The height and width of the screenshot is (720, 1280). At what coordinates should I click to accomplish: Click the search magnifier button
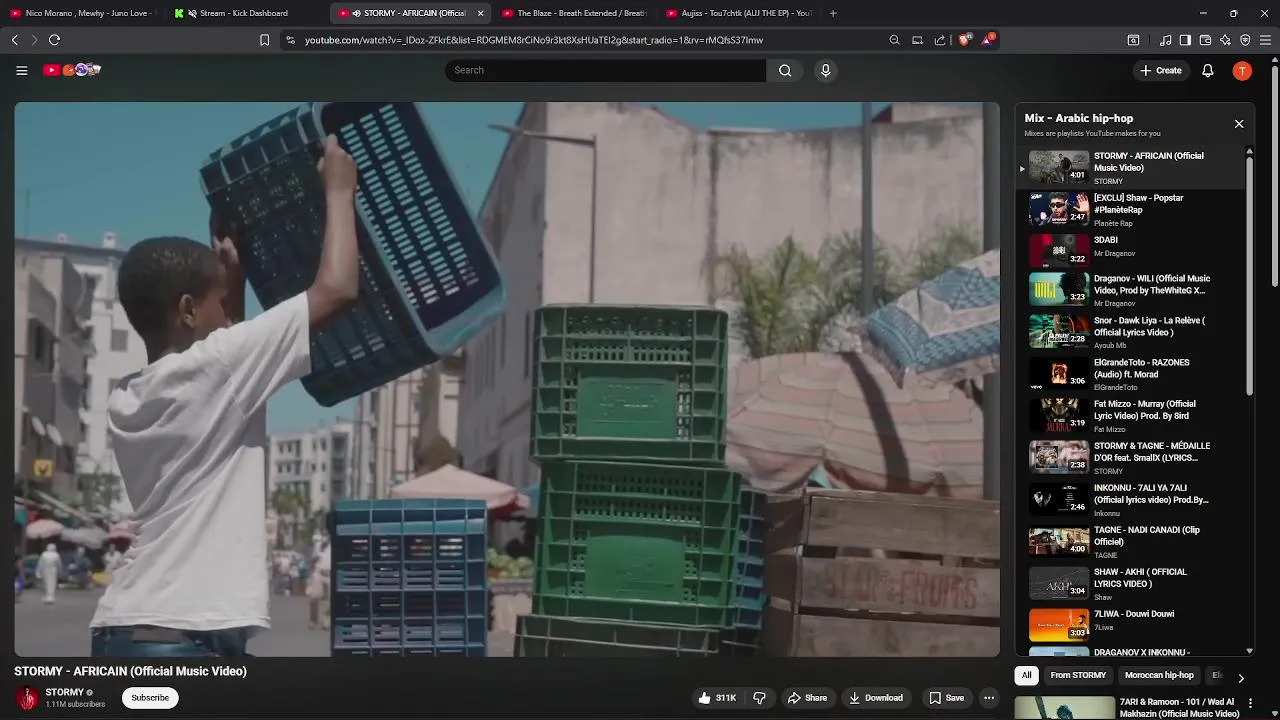point(785,70)
